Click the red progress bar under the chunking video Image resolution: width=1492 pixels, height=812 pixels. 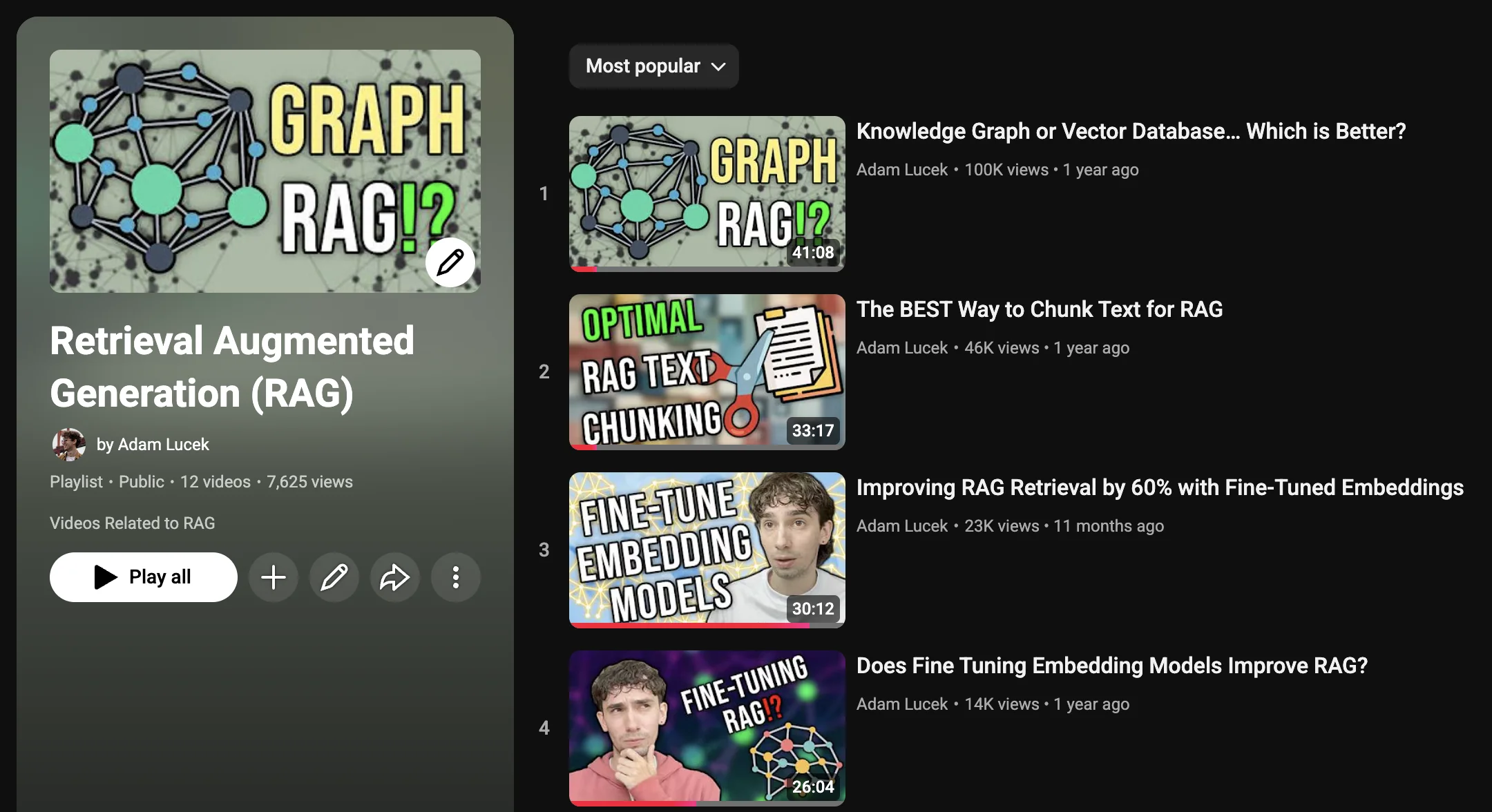click(x=582, y=447)
